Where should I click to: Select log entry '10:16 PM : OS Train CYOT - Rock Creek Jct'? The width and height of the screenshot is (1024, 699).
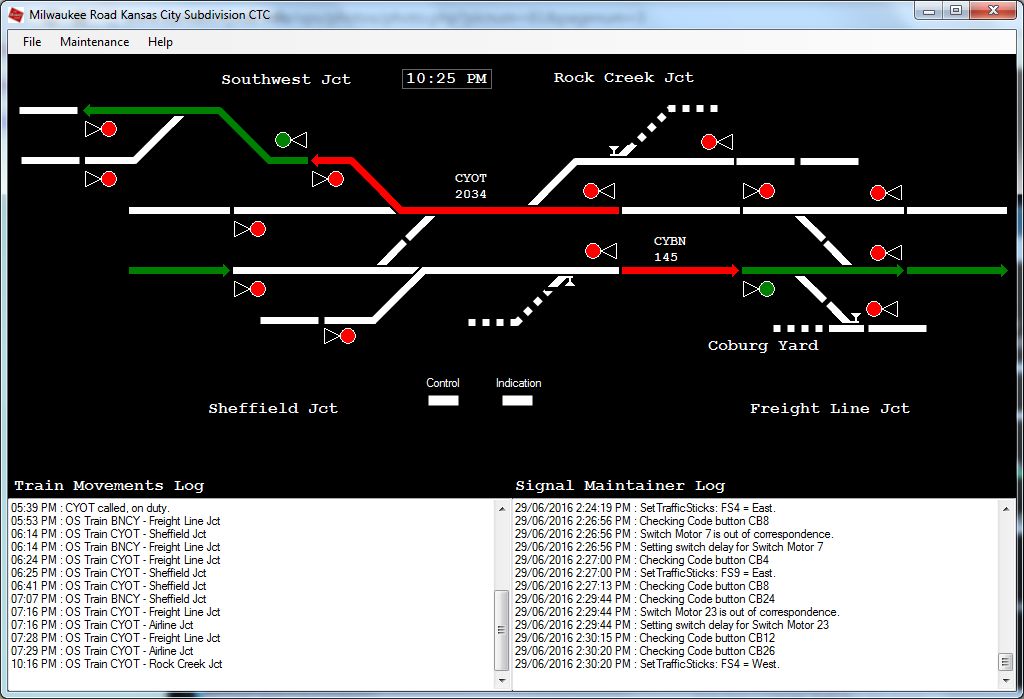[117, 664]
